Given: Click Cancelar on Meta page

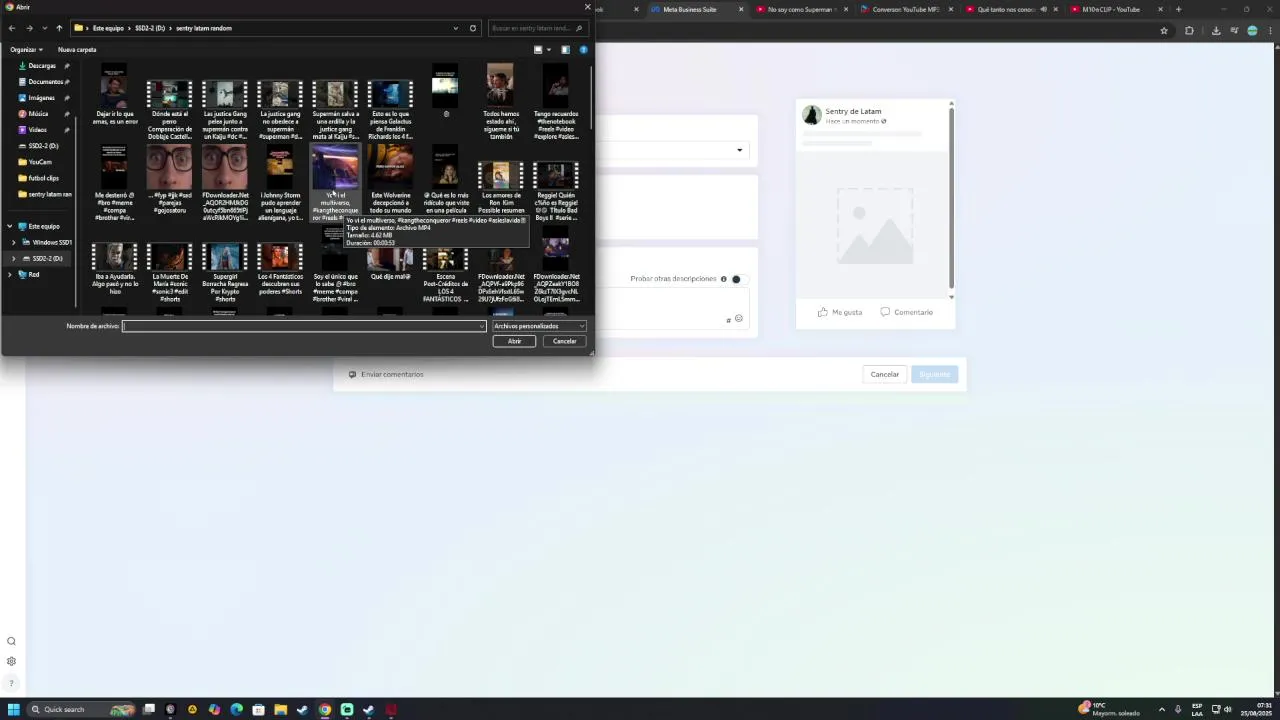Looking at the screenshot, I should pyautogui.click(x=884, y=374).
